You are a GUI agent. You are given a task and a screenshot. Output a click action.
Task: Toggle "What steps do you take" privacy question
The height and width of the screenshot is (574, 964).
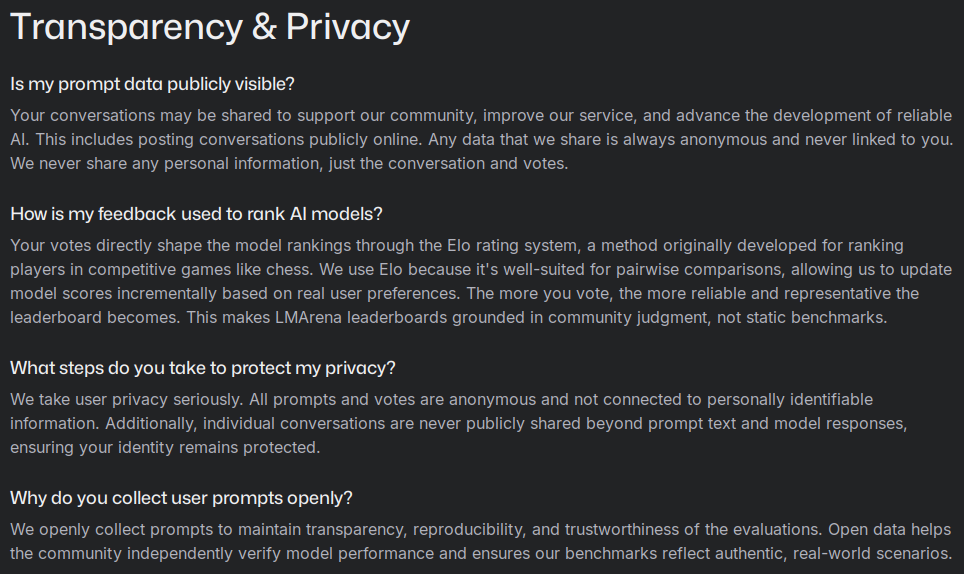pyautogui.click(x=203, y=368)
